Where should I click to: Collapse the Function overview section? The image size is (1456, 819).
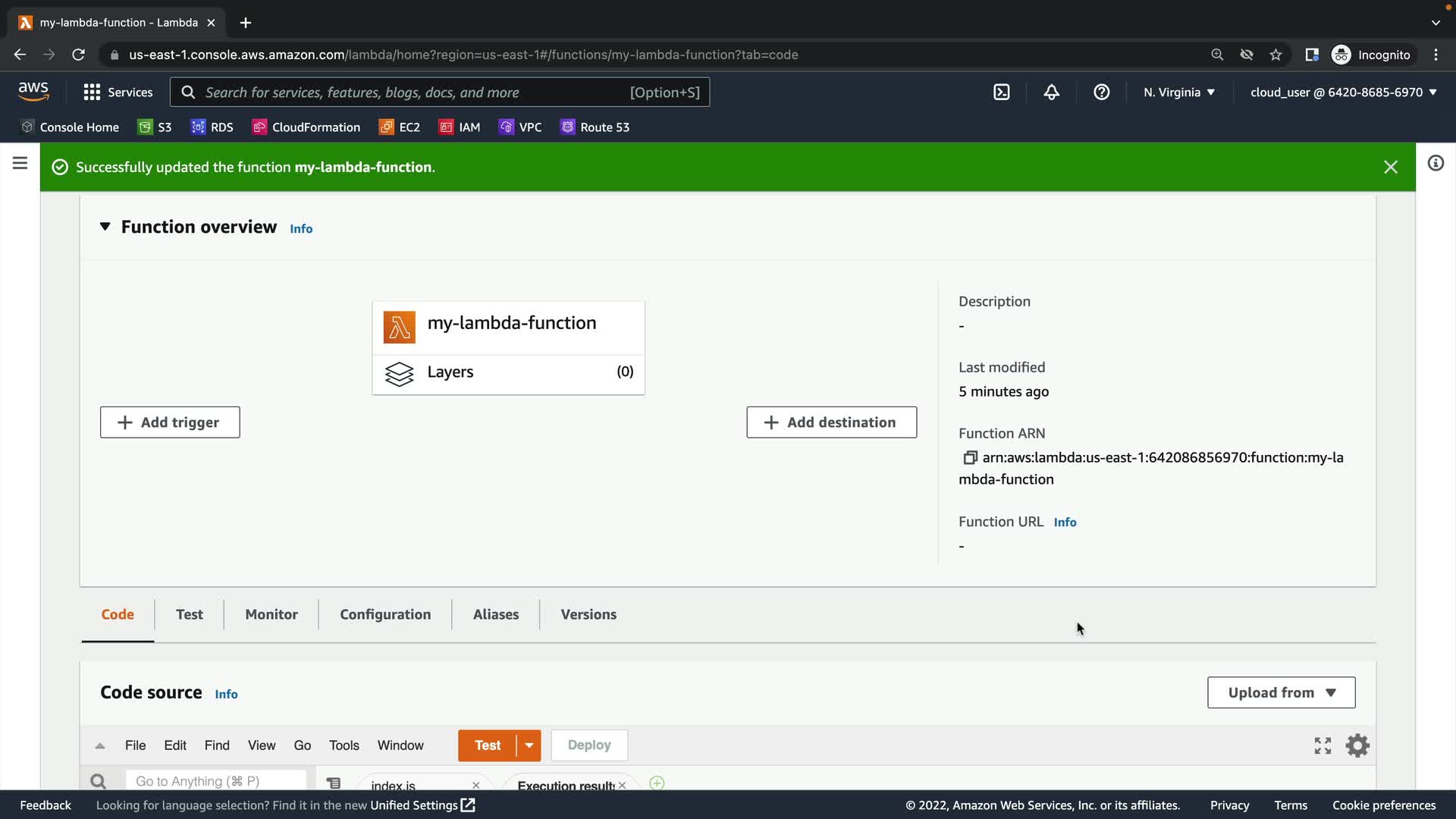coord(105,227)
